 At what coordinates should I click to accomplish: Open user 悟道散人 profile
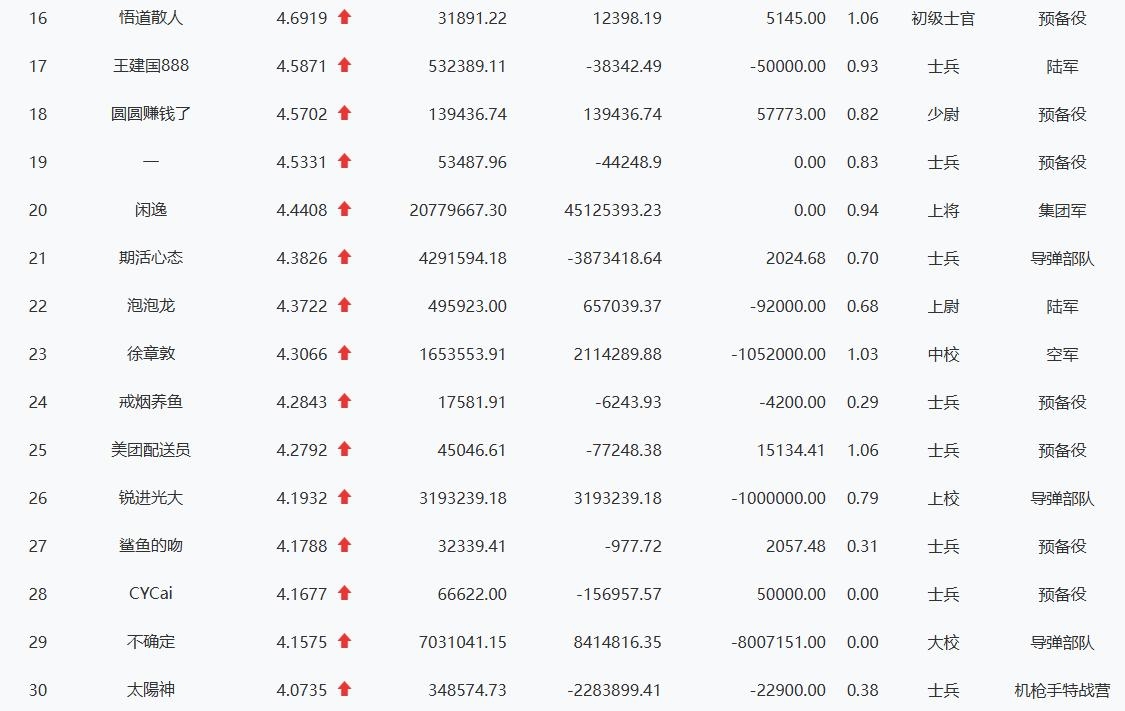click(x=151, y=18)
